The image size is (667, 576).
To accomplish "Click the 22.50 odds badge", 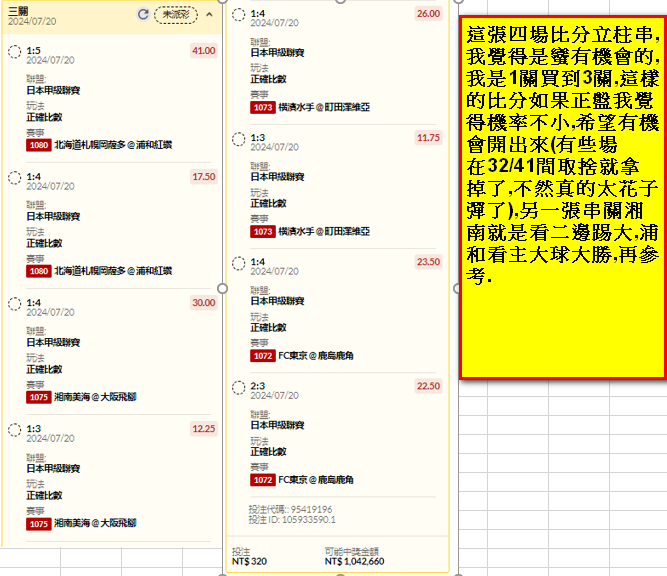I will coord(428,387).
